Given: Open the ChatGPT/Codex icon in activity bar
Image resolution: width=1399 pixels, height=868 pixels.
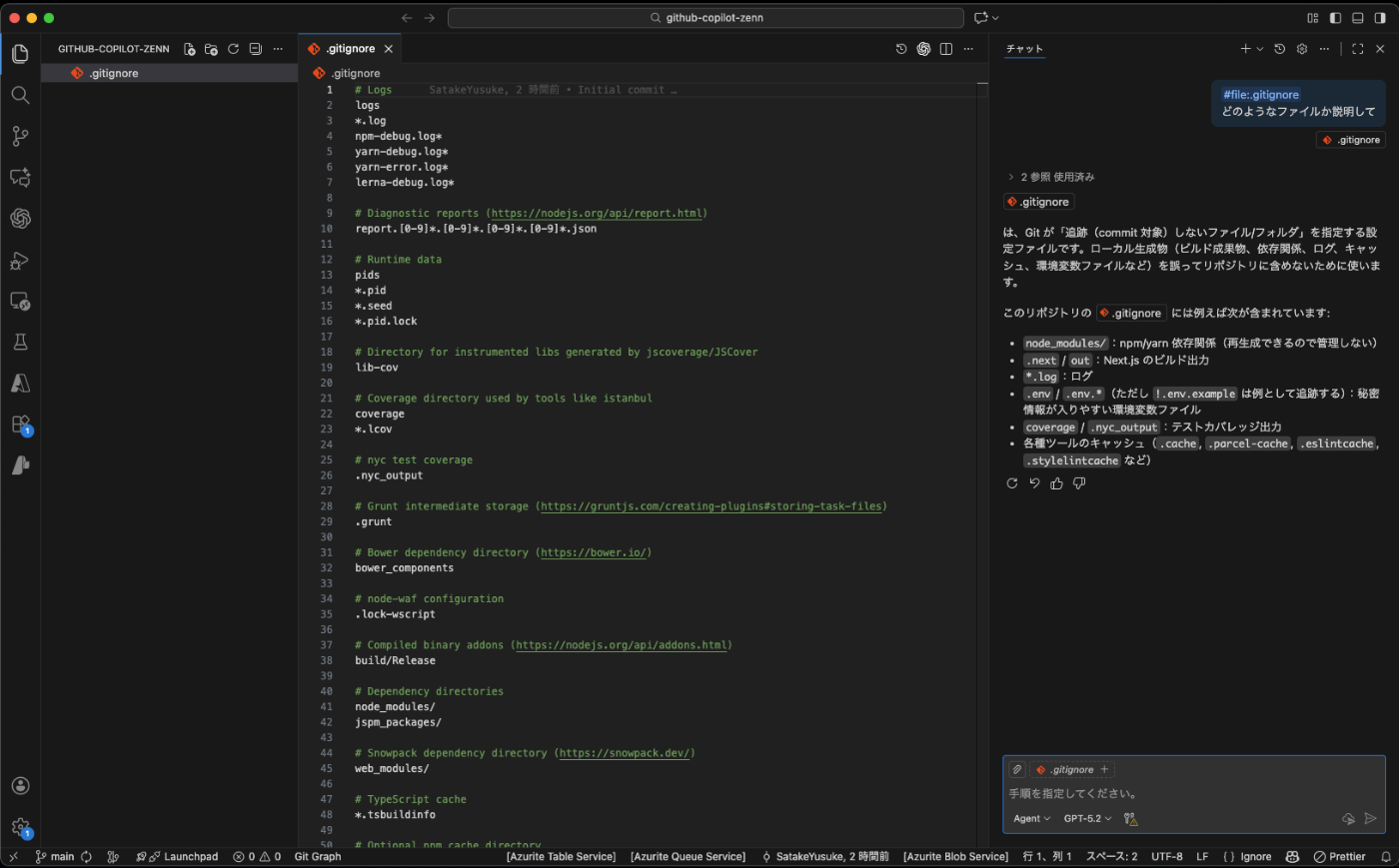Looking at the screenshot, I should (20, 218).
